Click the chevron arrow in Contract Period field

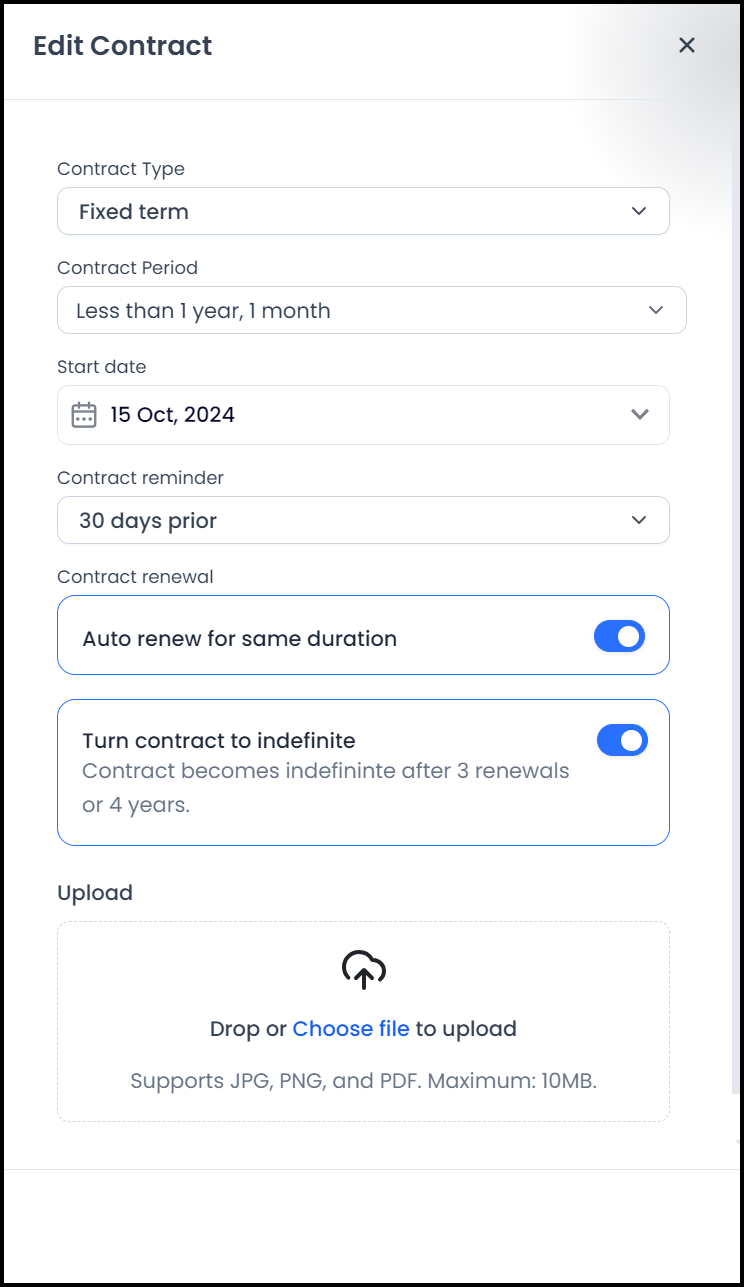[x=656, y=310]
